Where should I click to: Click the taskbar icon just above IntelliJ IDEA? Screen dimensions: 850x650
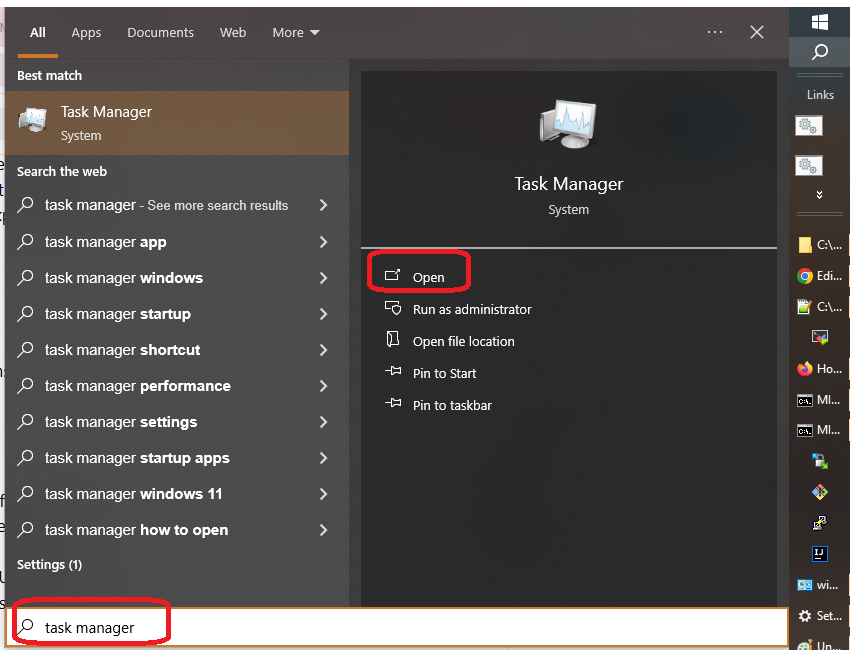[820, 523]
